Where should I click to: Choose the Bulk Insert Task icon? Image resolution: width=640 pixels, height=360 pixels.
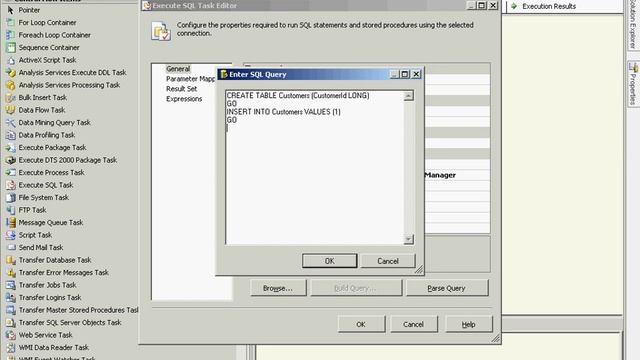(11, 98)
